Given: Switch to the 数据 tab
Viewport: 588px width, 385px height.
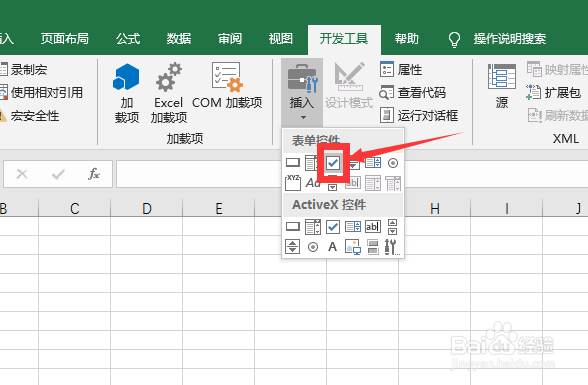Looking at the screenshot, I should point(179,39).
